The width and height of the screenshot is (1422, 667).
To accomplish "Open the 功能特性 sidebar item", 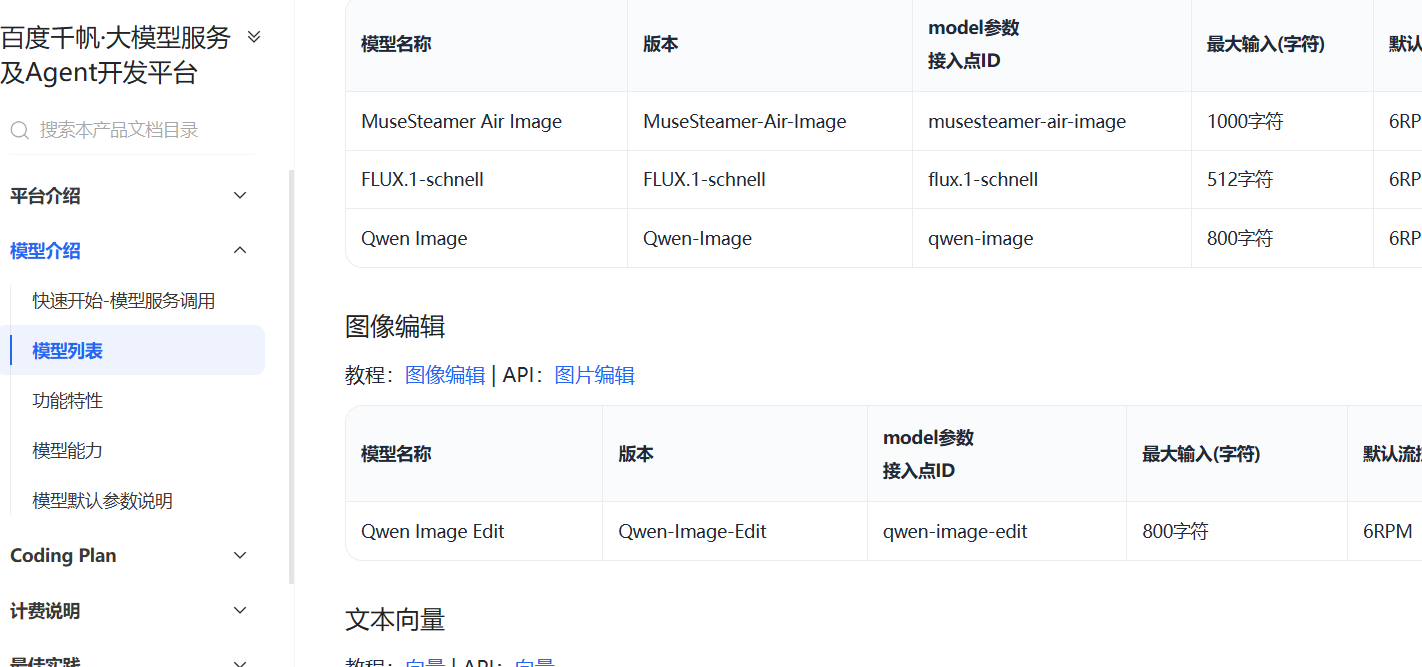I will point(68,401).
